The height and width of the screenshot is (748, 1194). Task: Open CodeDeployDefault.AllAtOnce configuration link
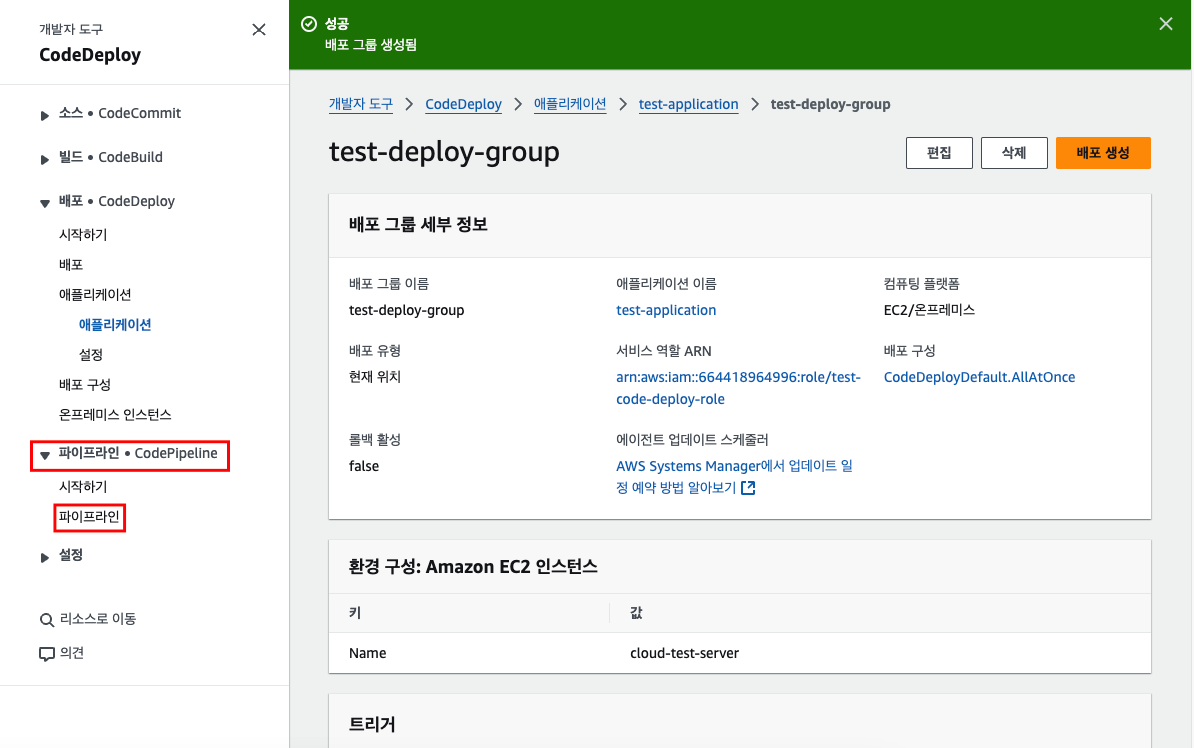tap(979, 377)
